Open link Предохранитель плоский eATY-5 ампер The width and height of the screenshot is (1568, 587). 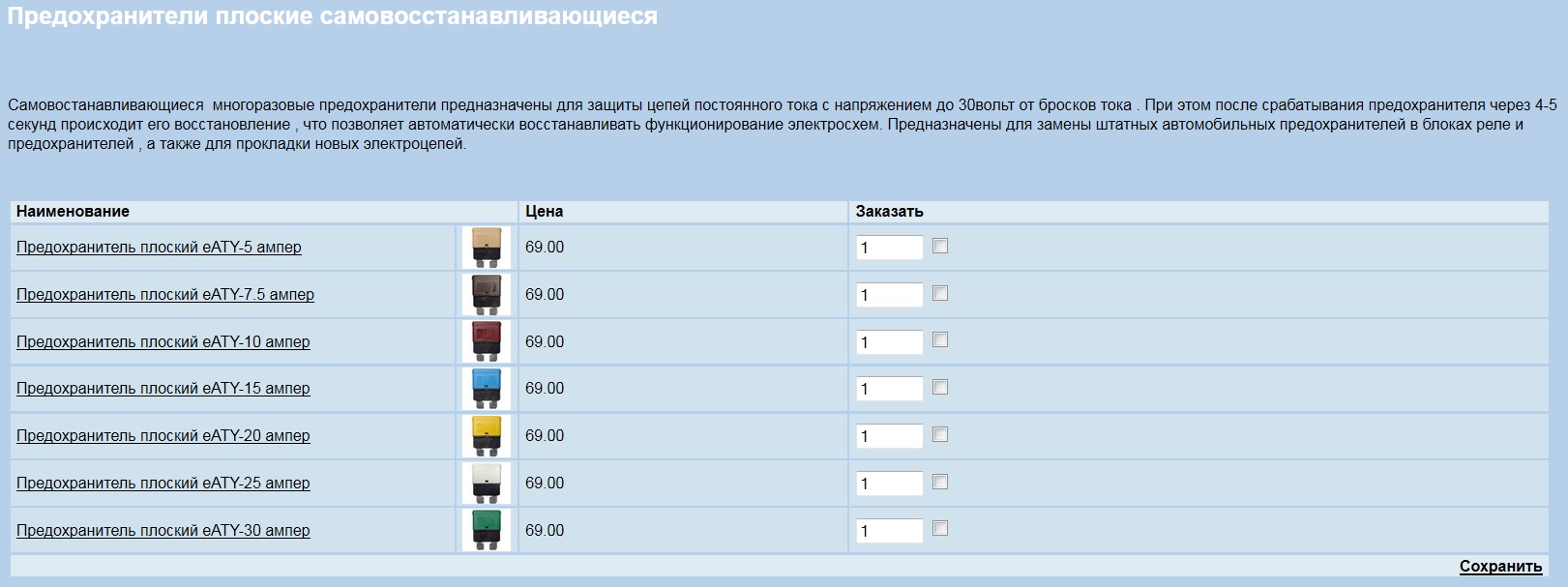click(x=159, y=248)
